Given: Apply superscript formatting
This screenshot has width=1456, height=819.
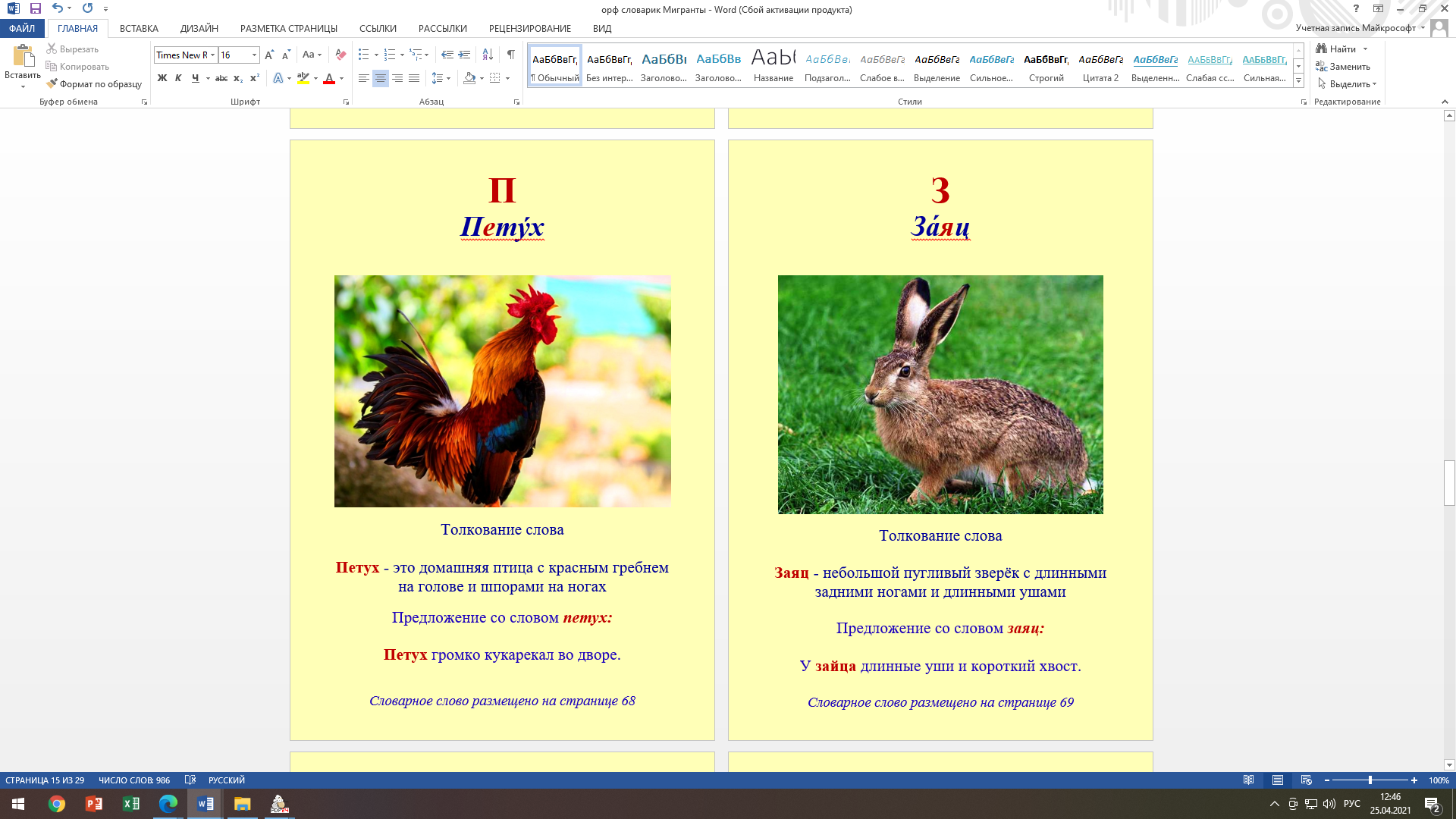Looking at the screenshot, I should [x=255, y=78].
